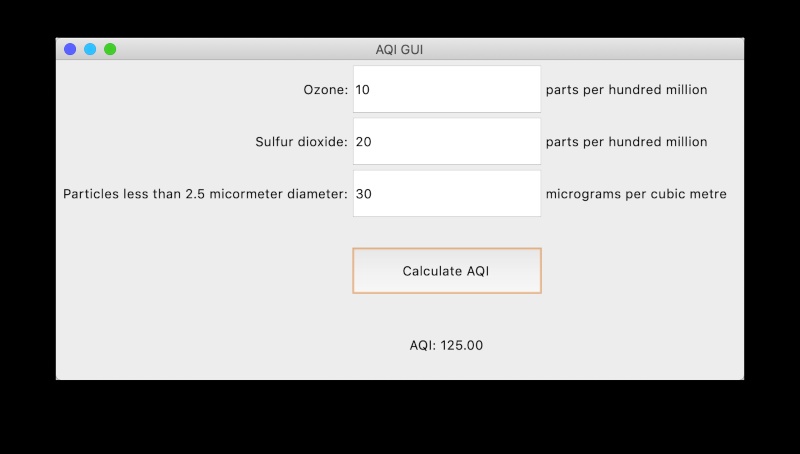Click Ozone's "parts per hundred million" unit text

click(626, 90)
